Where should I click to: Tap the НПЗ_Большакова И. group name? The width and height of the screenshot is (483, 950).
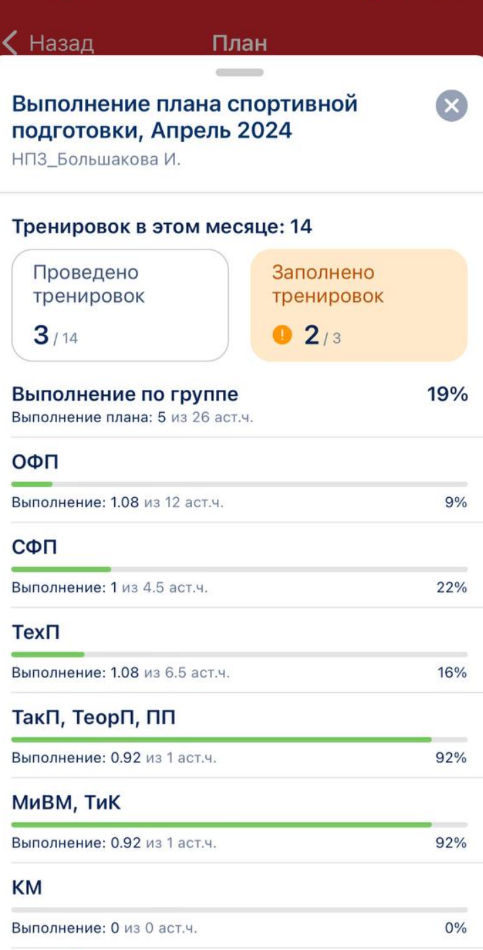tap(96, 160)
